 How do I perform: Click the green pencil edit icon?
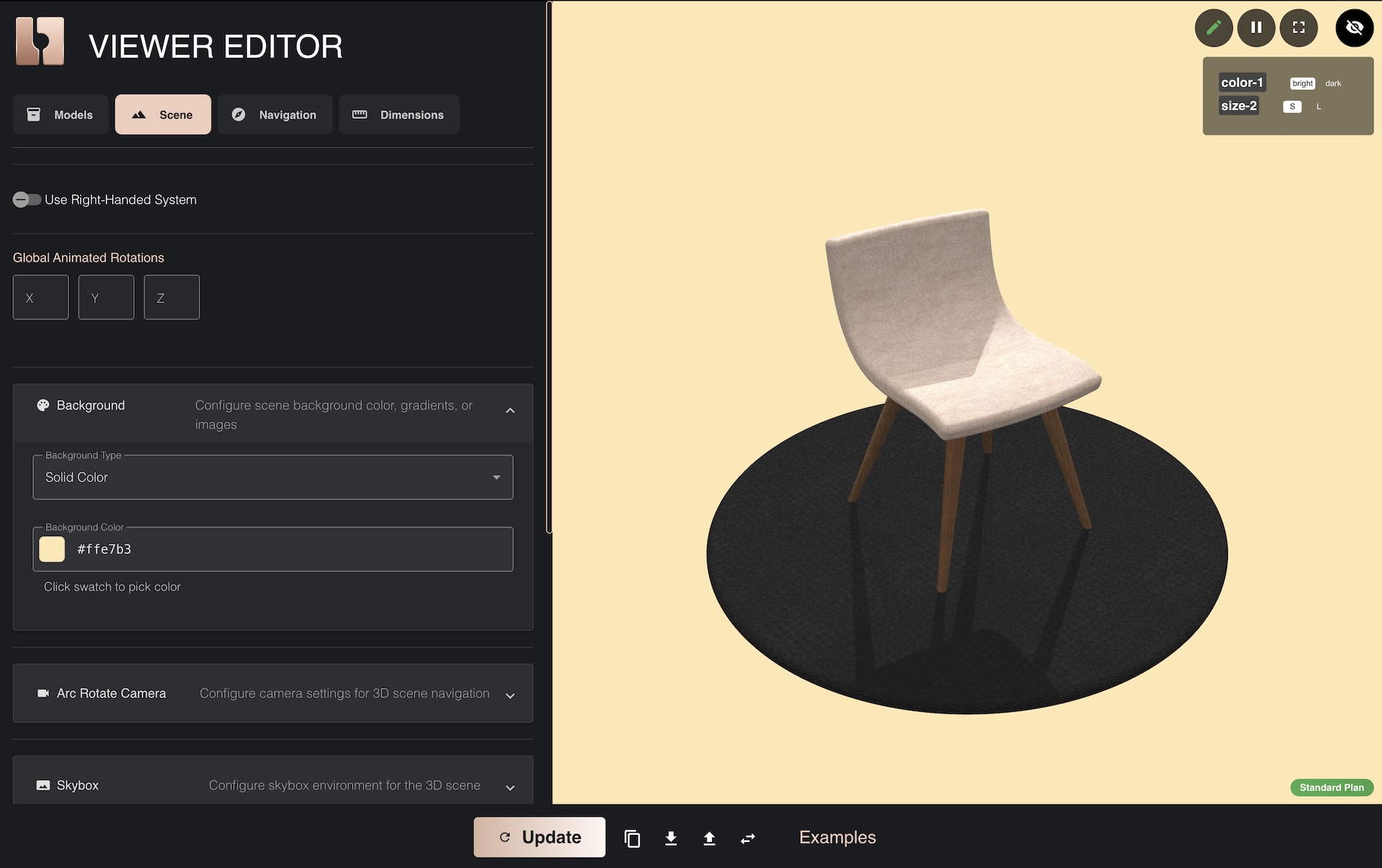point(1214,27)
